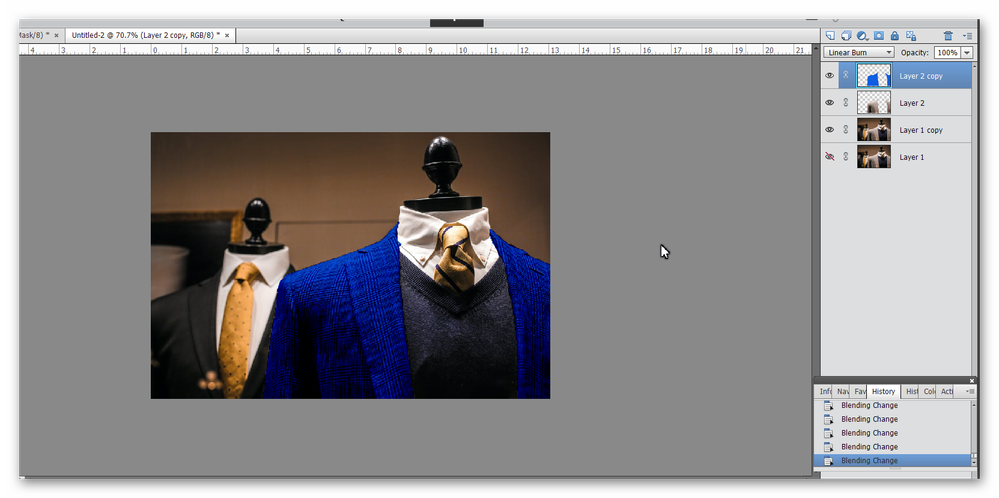Show the hidden Layer 1
Image resolution: width=999 pixels, height=498 pixels.
pos(830,156)
